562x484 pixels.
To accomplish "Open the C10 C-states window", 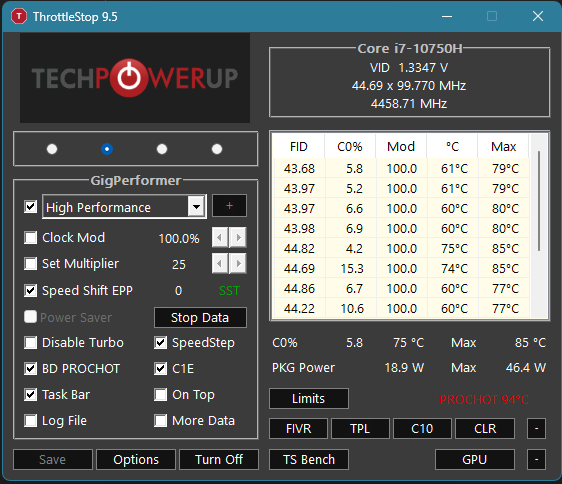I will coord(422,429).
